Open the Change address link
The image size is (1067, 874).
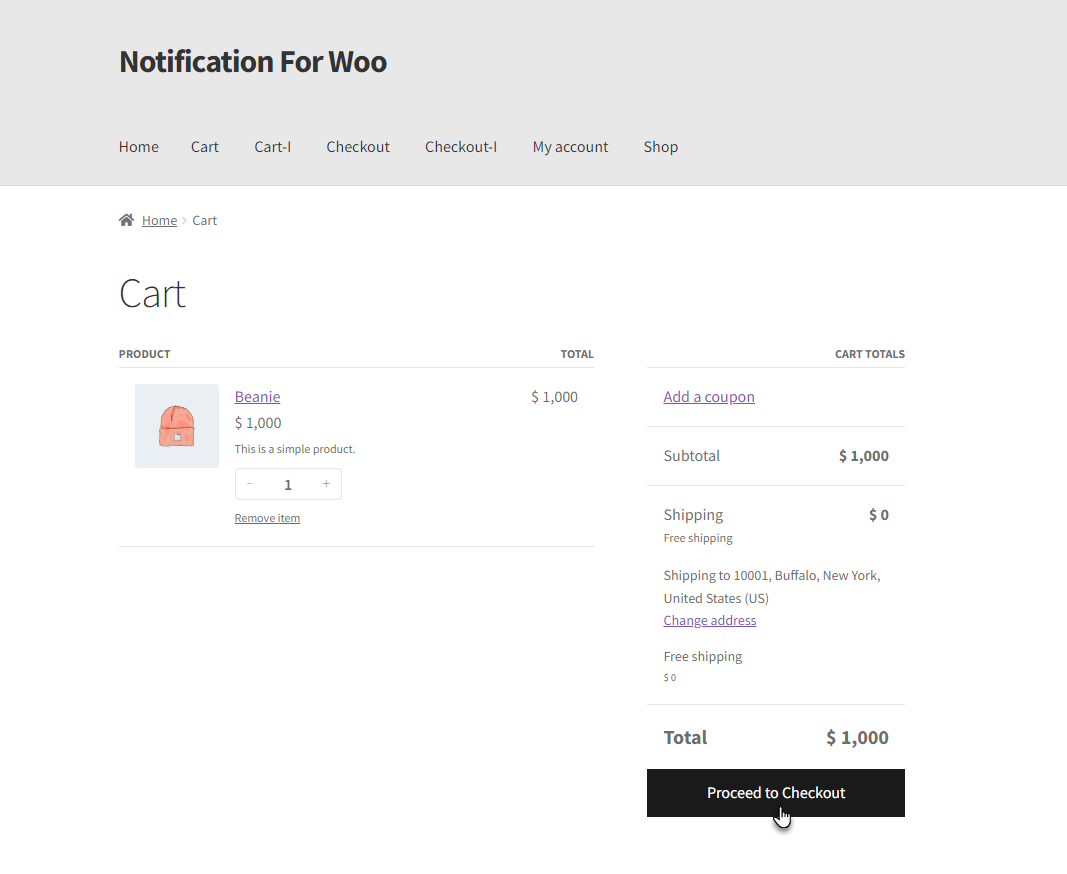pyautogui.click(x=710, y=620)
